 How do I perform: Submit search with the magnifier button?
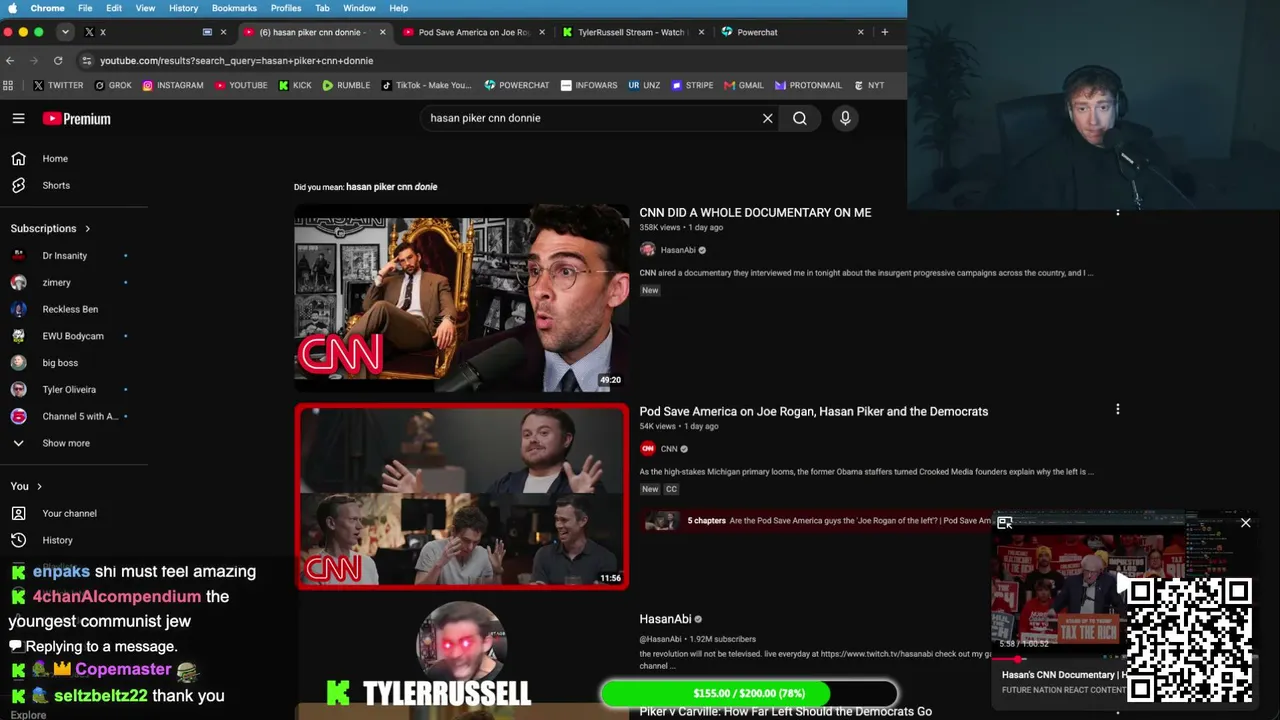(x=800, y=118)
